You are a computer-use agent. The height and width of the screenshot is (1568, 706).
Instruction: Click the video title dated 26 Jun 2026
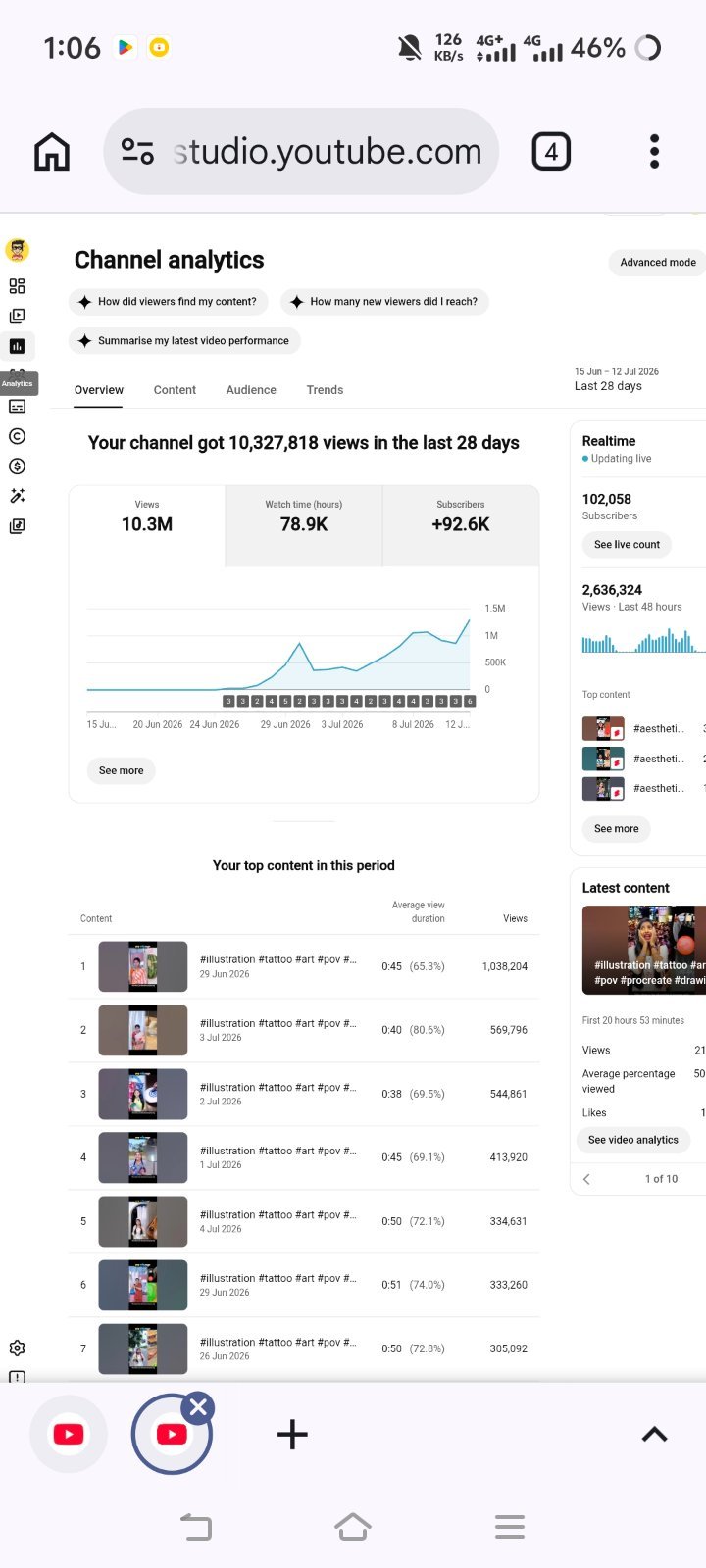[x=278, y=1342]
